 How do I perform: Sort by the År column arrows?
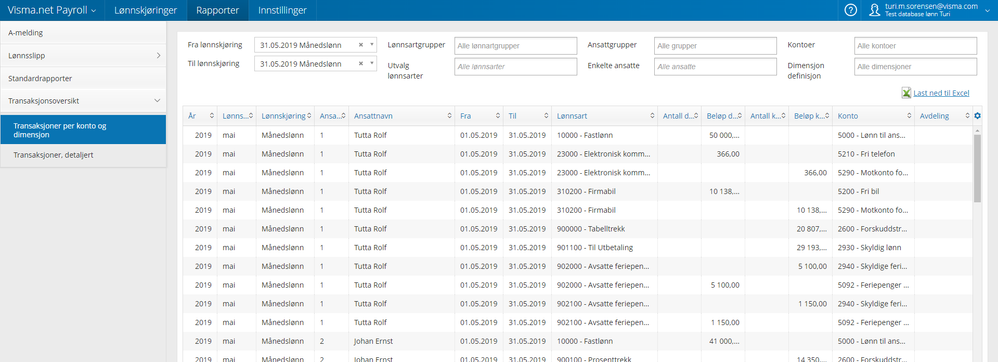pyautogui.click(x=211, y=116)
